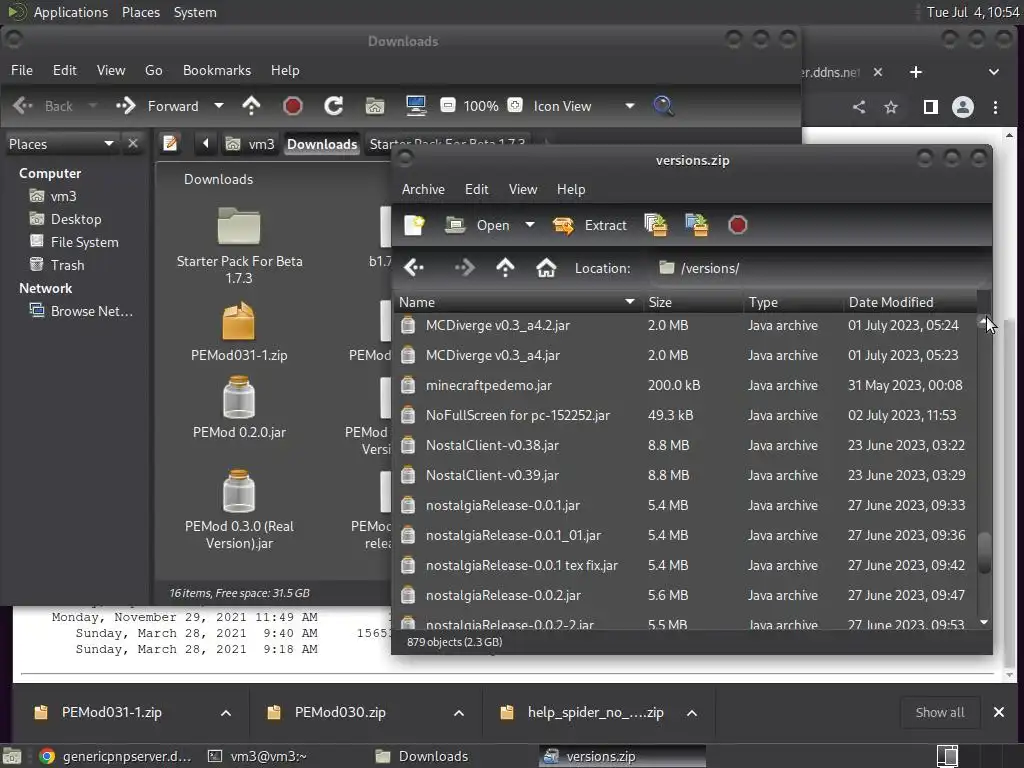1024x768 pixels.
Task: Open Icon View mode dropdown
Action: coord(583,106)
